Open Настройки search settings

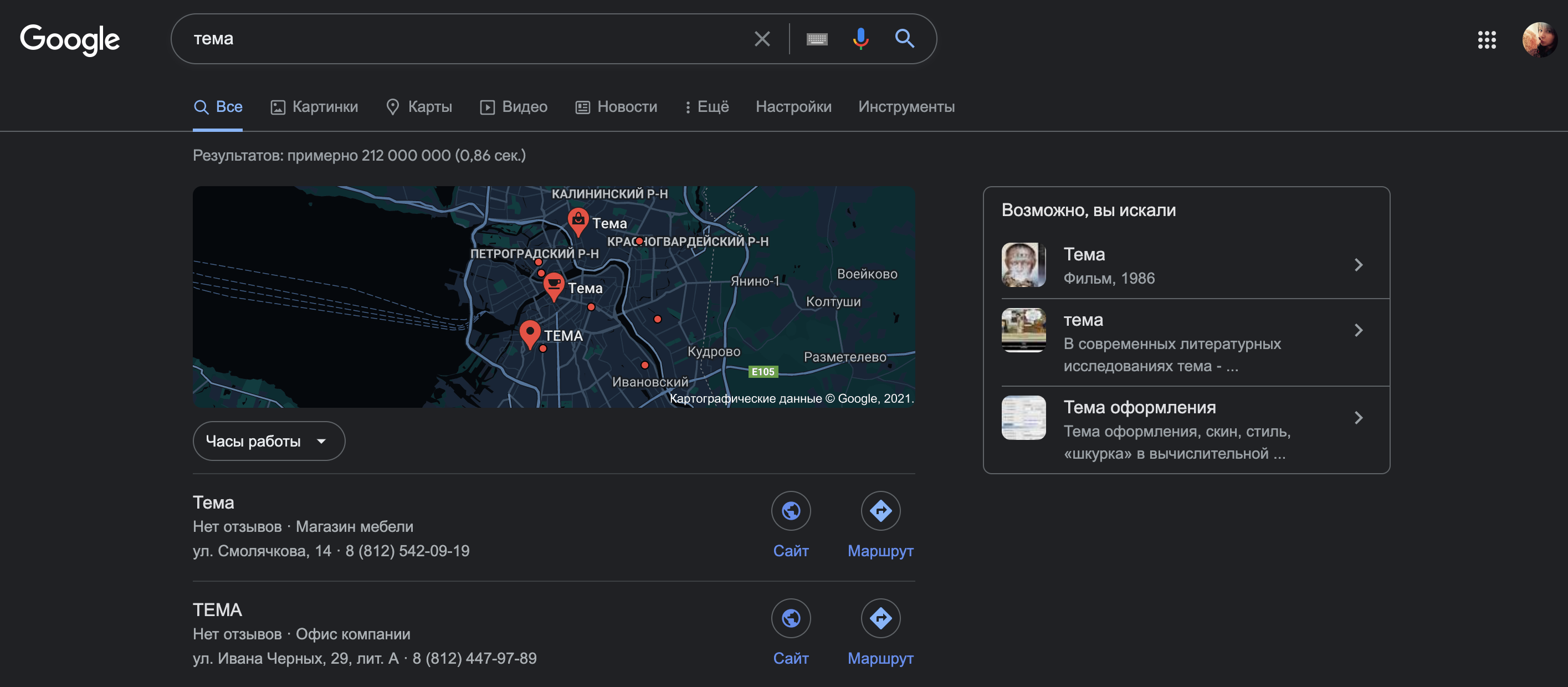click(x=793, y=107)
